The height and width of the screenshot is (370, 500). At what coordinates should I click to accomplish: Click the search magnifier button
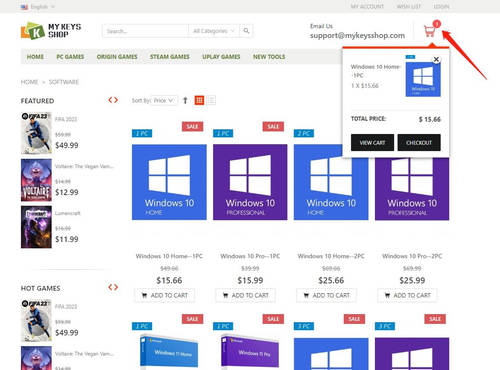pyautogui.click(x=246, y=31)
